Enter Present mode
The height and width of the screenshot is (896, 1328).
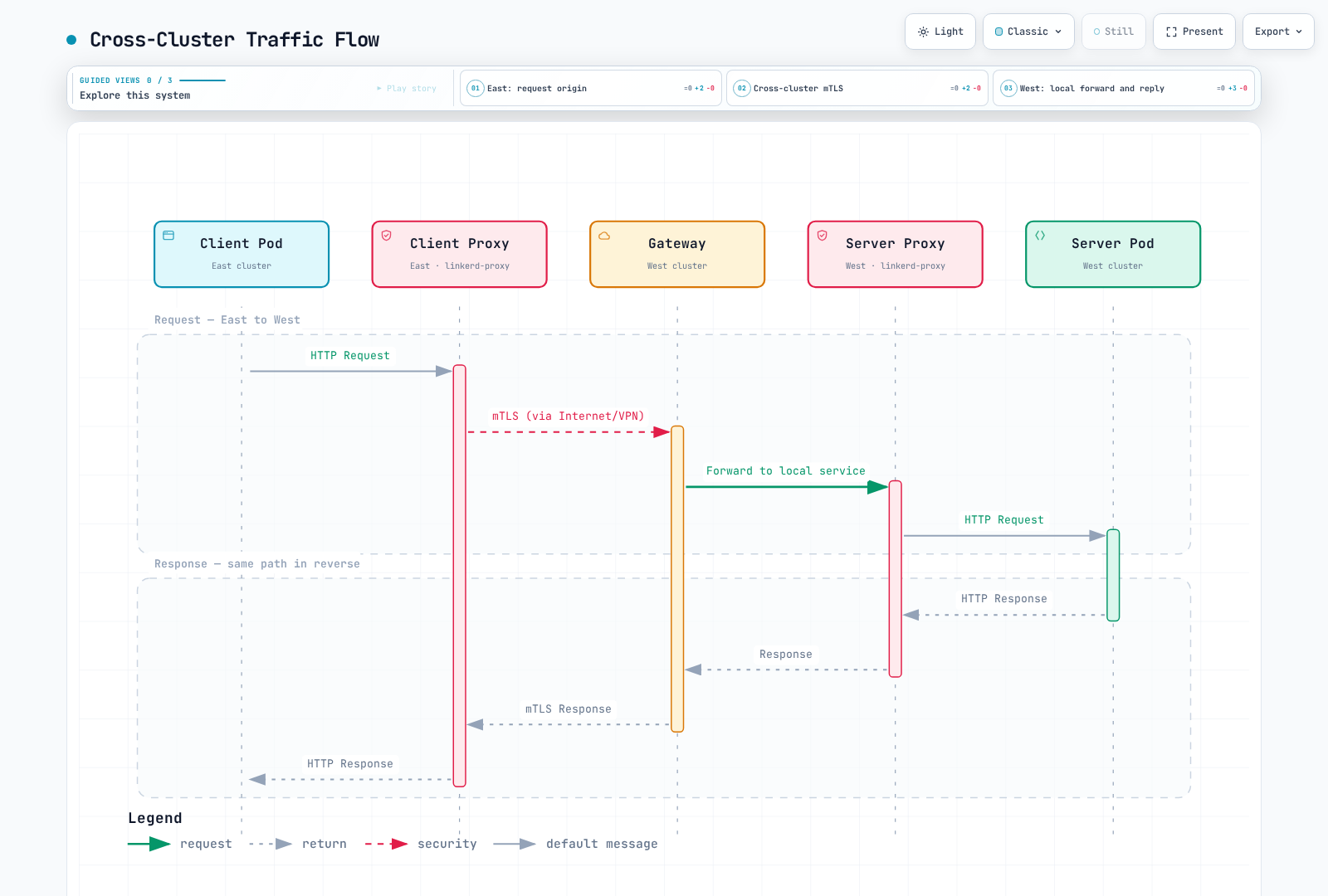click(1194, 32)
